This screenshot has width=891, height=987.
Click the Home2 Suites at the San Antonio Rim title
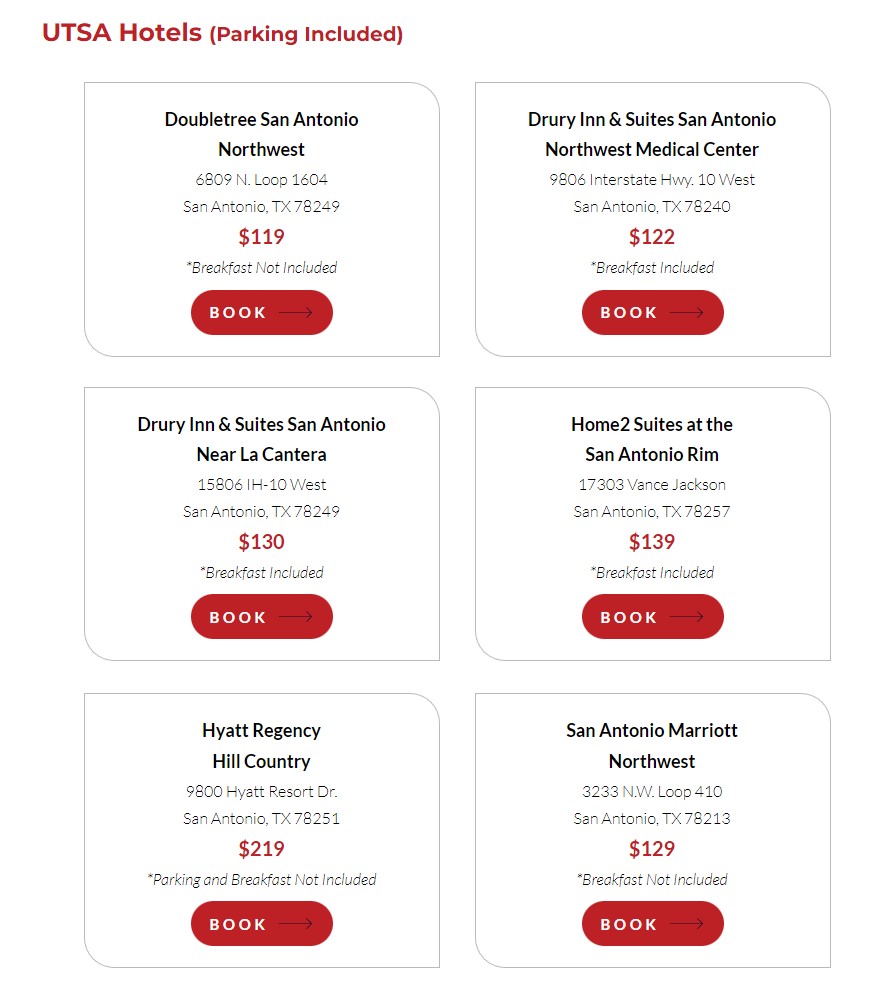tap(652, 439)
